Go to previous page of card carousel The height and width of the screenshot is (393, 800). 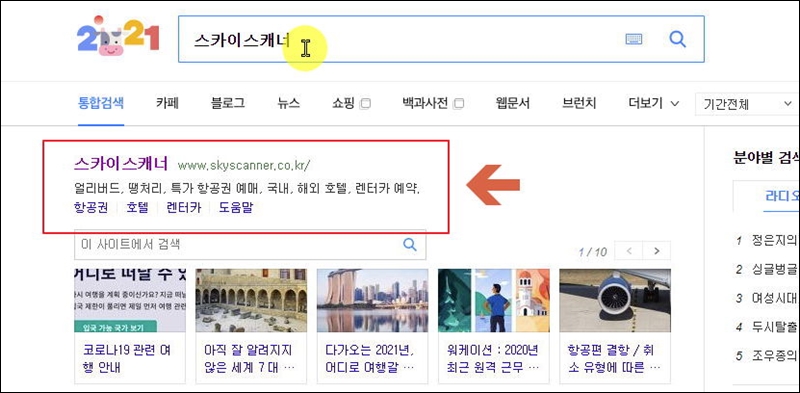(x=629, y=251)
